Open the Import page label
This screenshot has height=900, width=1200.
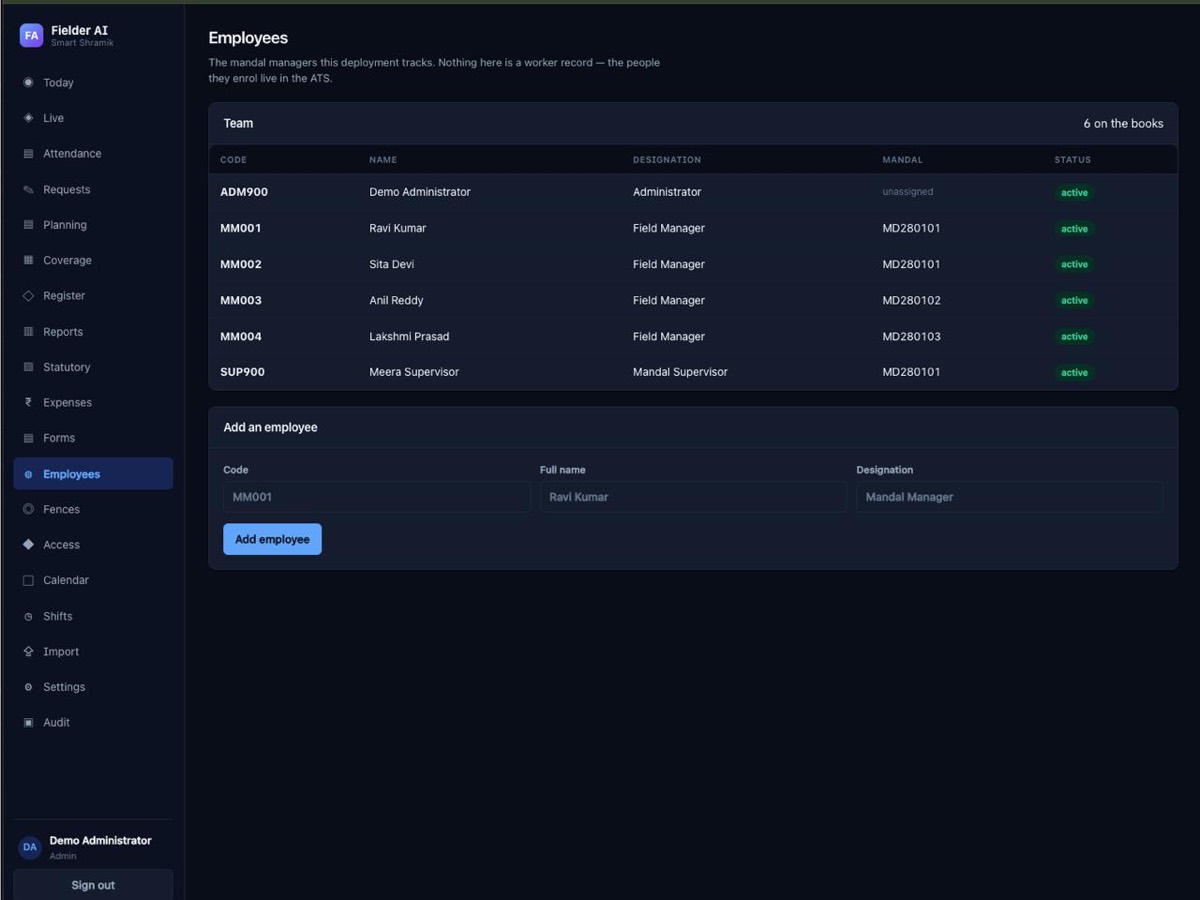(61, 652)
